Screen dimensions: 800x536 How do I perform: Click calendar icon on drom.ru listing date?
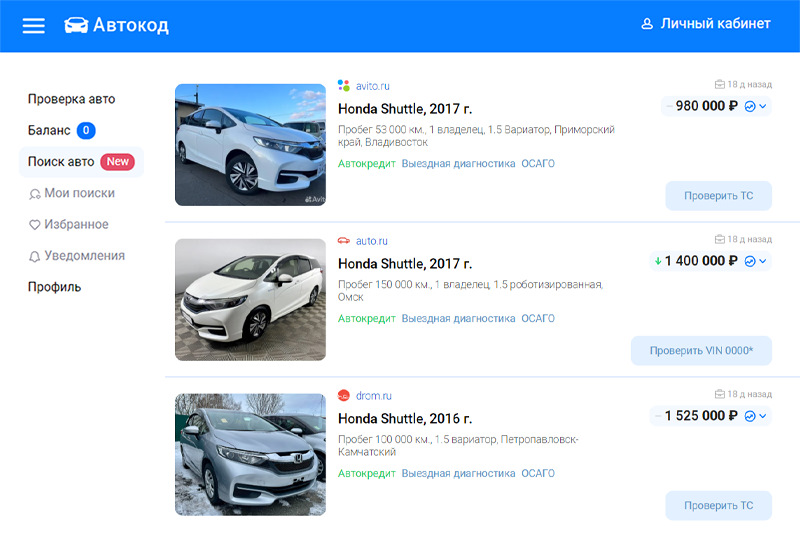pyautogui.click(x=719, y=394)
